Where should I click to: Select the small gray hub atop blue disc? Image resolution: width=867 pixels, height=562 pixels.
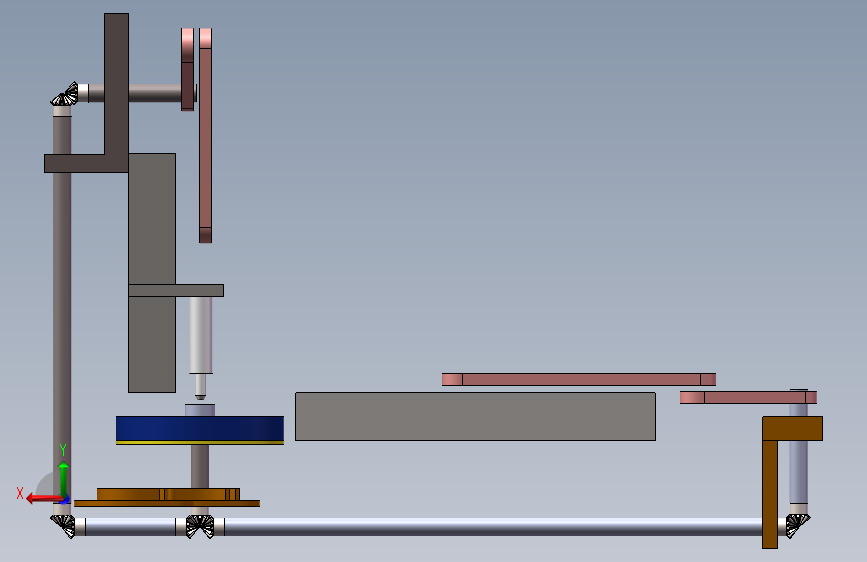click(200, 410)
